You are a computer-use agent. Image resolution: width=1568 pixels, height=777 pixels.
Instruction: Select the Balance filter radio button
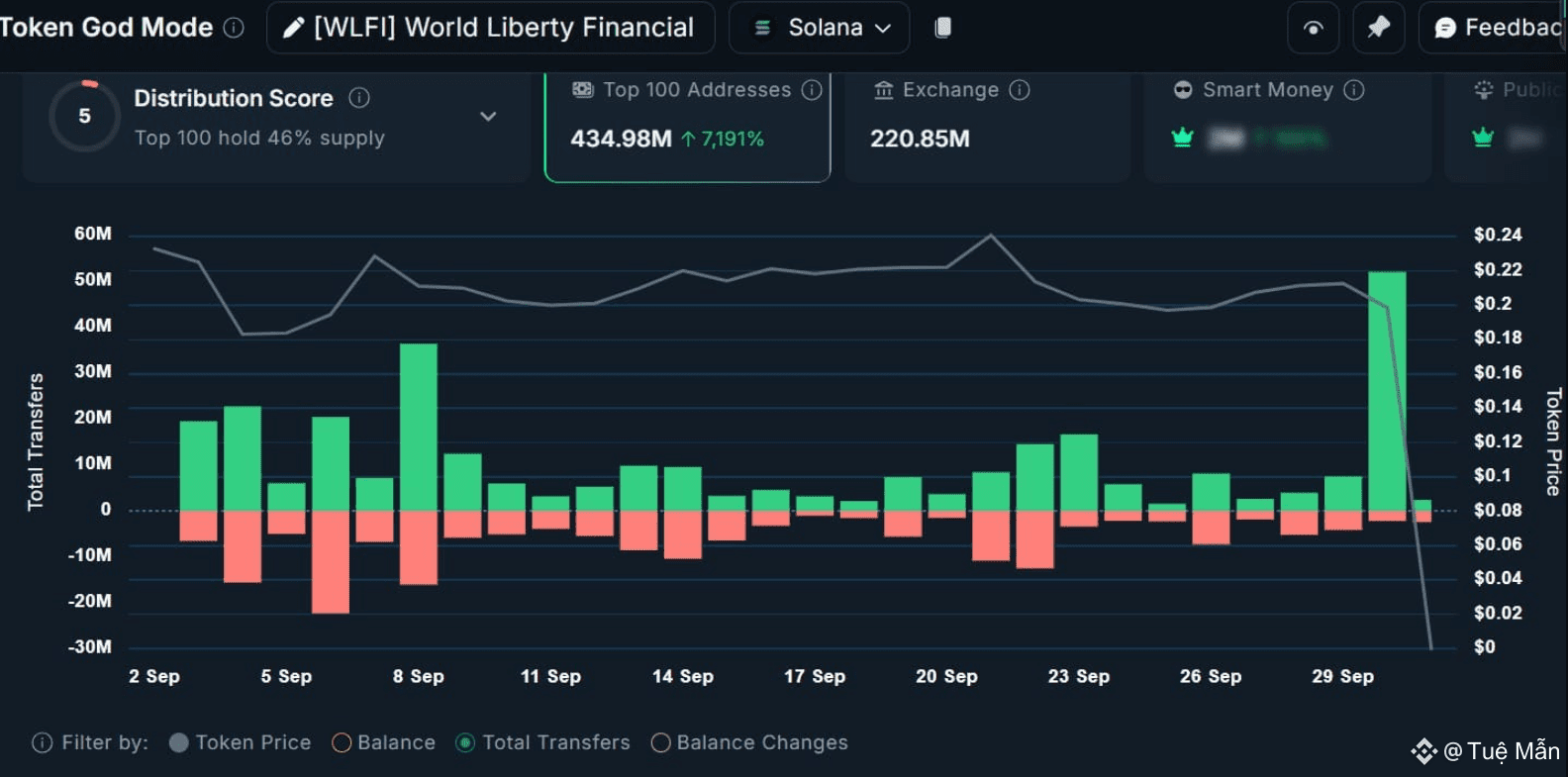[342, 742]
